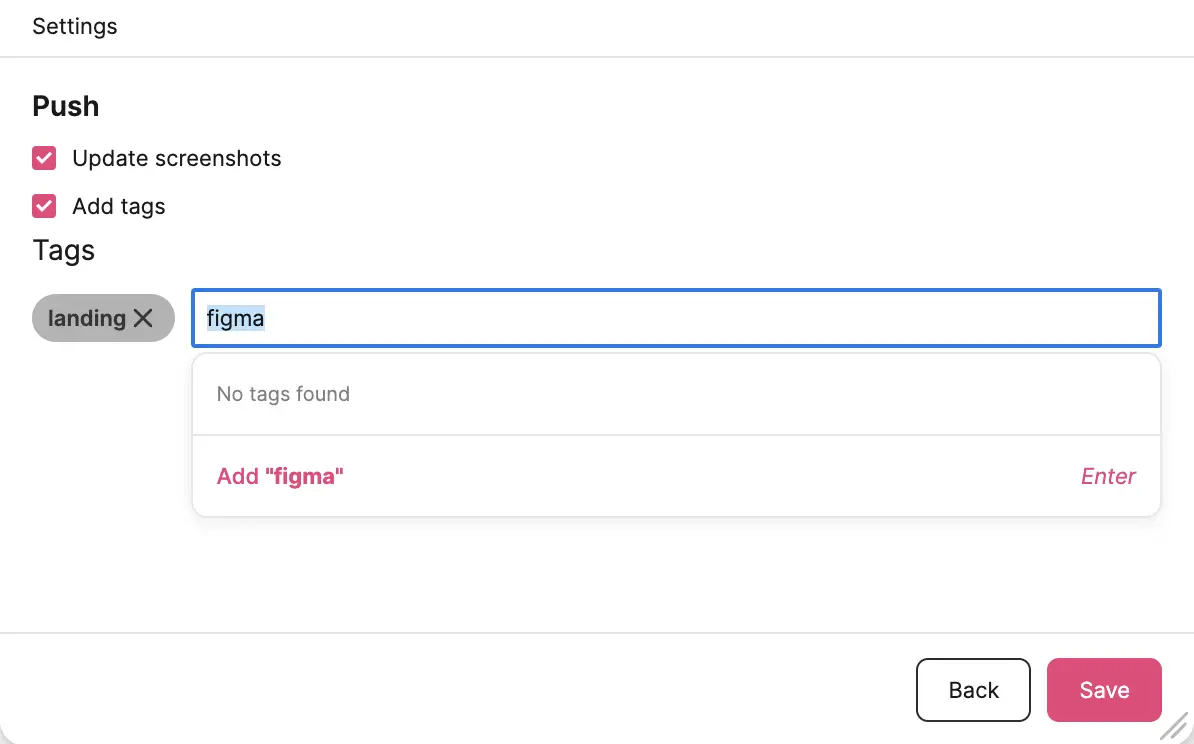Disable the Add tags checkbox
This screenshot has height=744, width=1194.
(44, 206)
